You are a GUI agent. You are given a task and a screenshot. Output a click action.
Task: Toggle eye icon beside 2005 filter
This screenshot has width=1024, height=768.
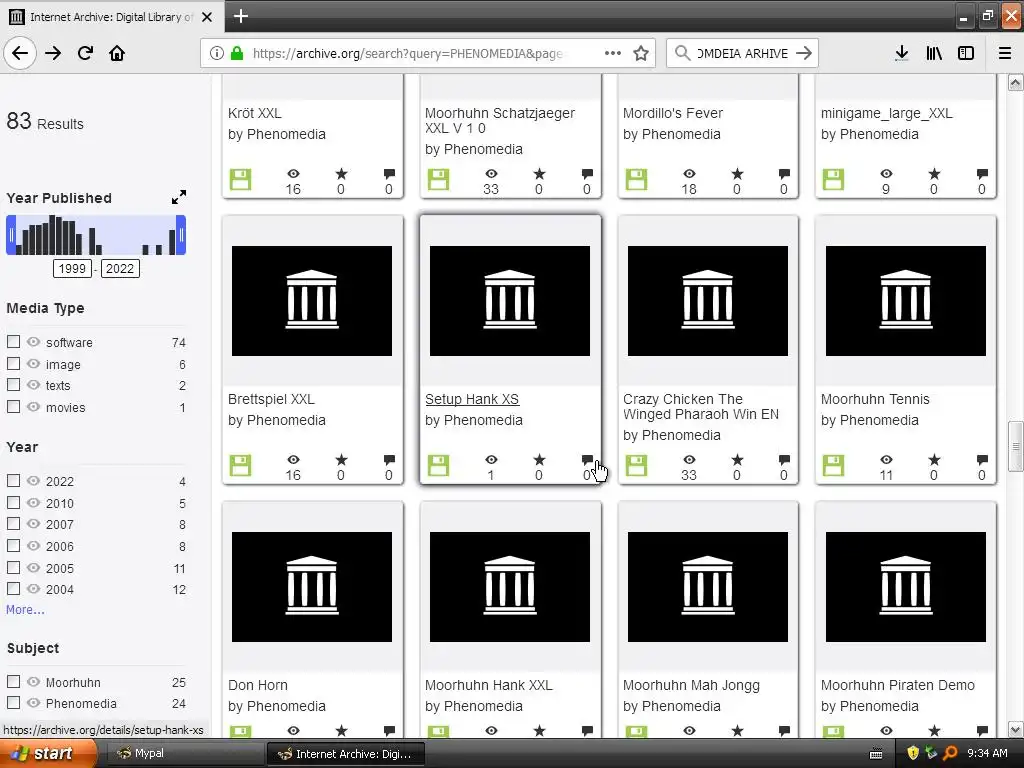(x=33, y=568)
